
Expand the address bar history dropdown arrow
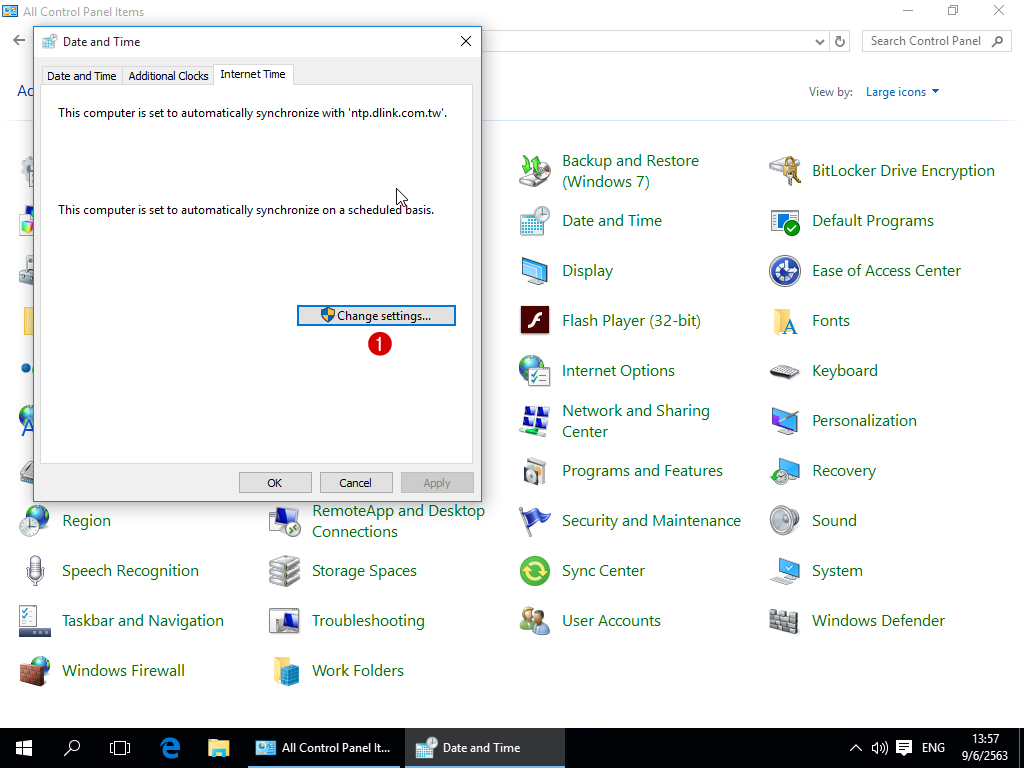(820, 41)
